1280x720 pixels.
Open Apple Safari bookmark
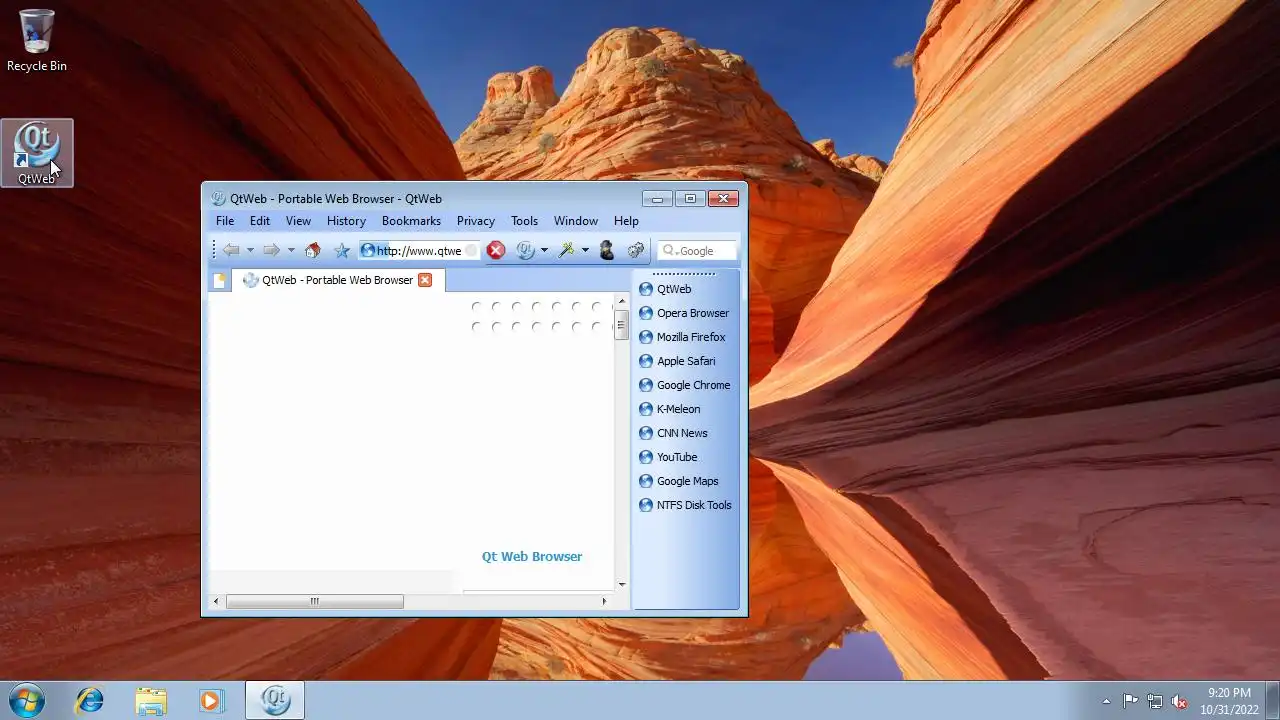pos(677,361)
